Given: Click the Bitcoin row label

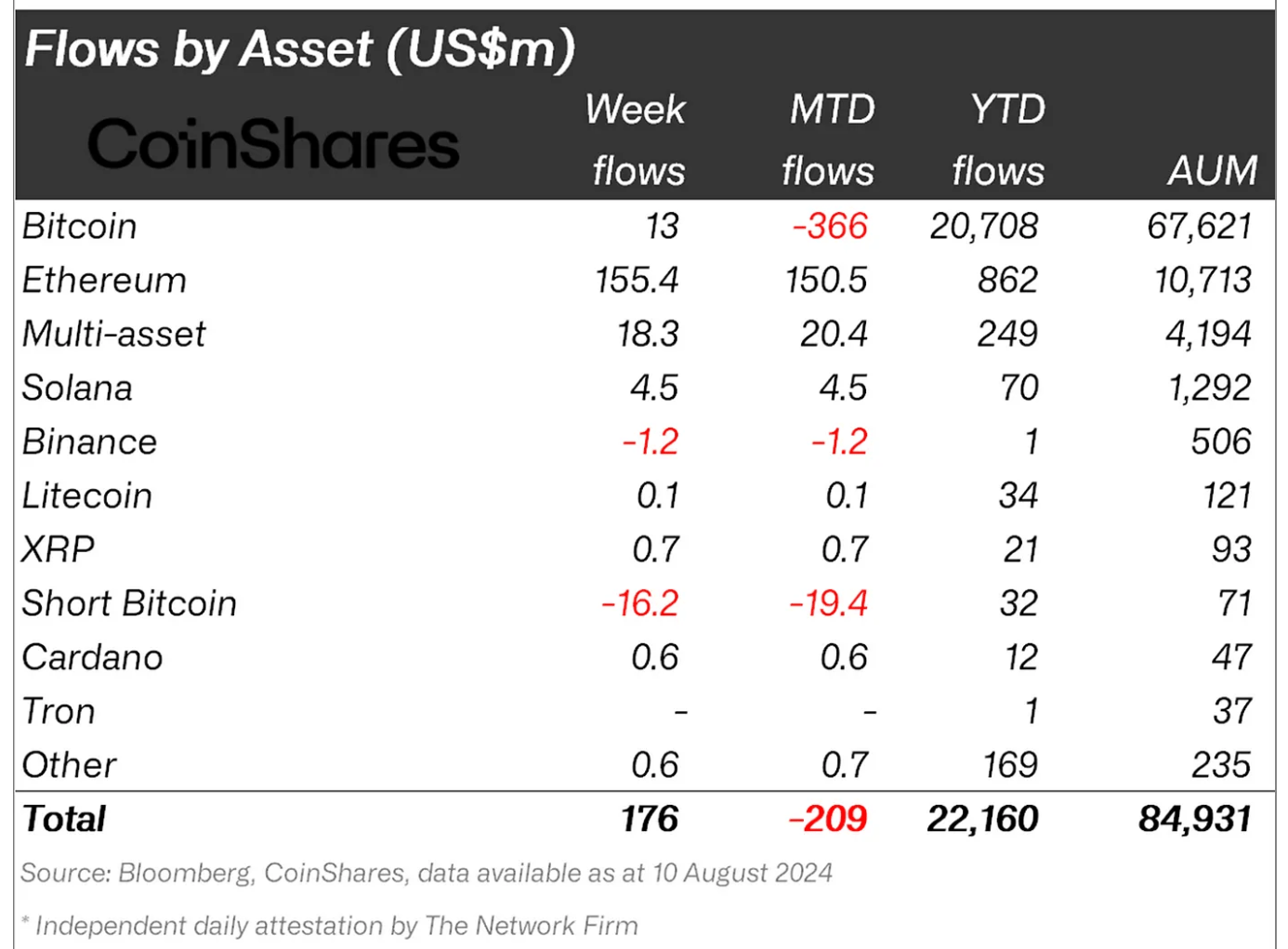Looking at the screenshot, I should (x=80, y=227).
